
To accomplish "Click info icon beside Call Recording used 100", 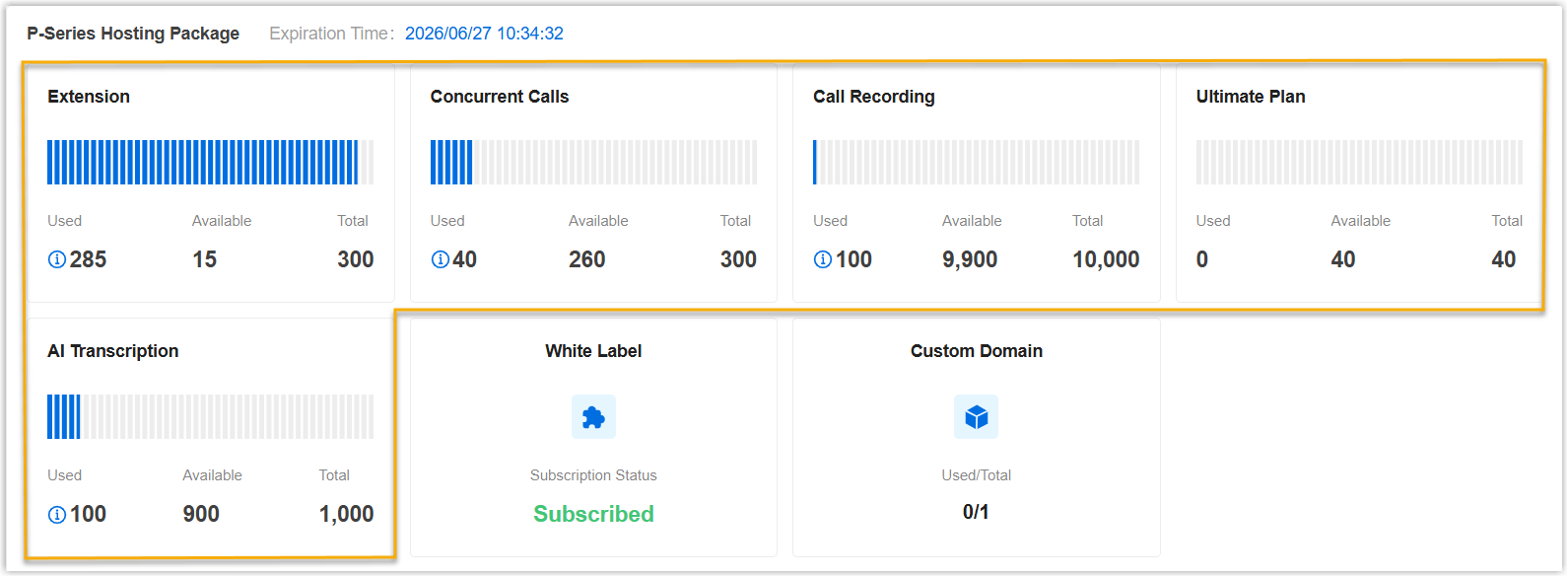I will click(x=822, y=260).
